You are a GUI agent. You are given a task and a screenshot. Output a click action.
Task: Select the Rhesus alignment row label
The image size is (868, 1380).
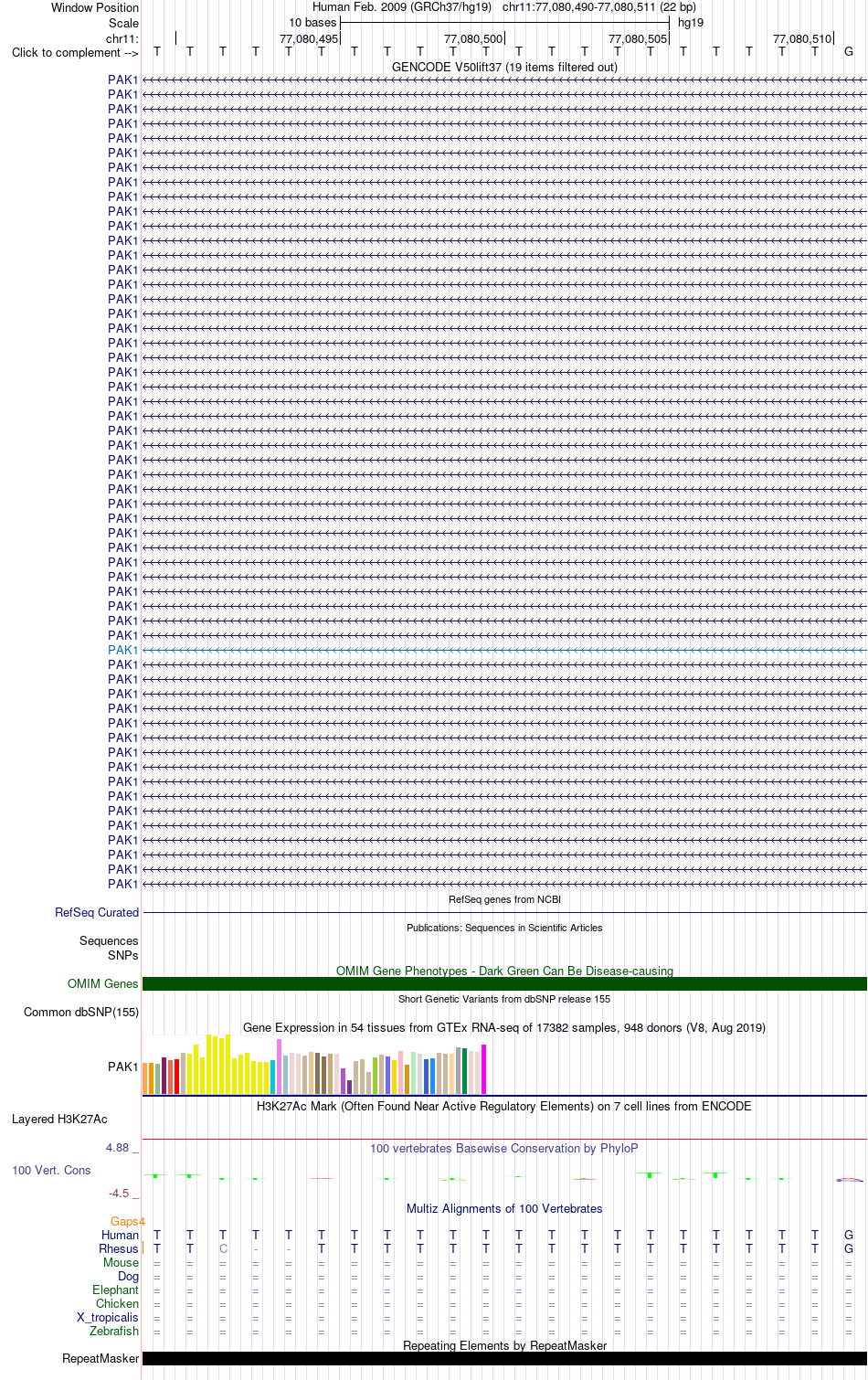(119, 1248)
